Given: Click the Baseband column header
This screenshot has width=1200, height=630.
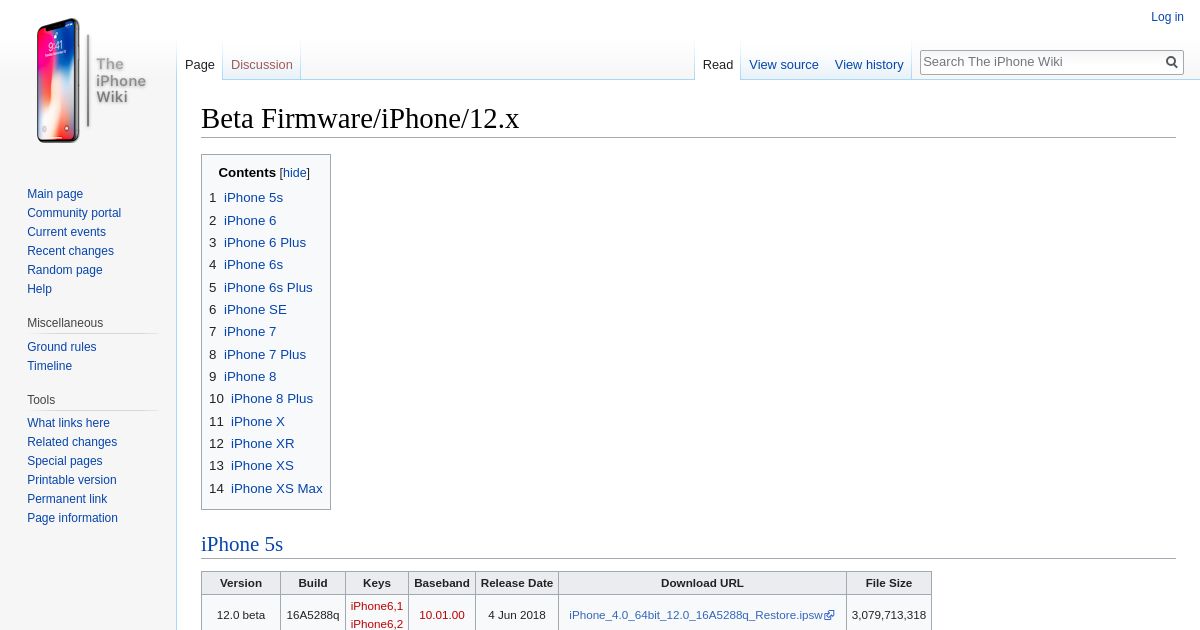Looking at the screenshot, I should click(x=442, y=583).
